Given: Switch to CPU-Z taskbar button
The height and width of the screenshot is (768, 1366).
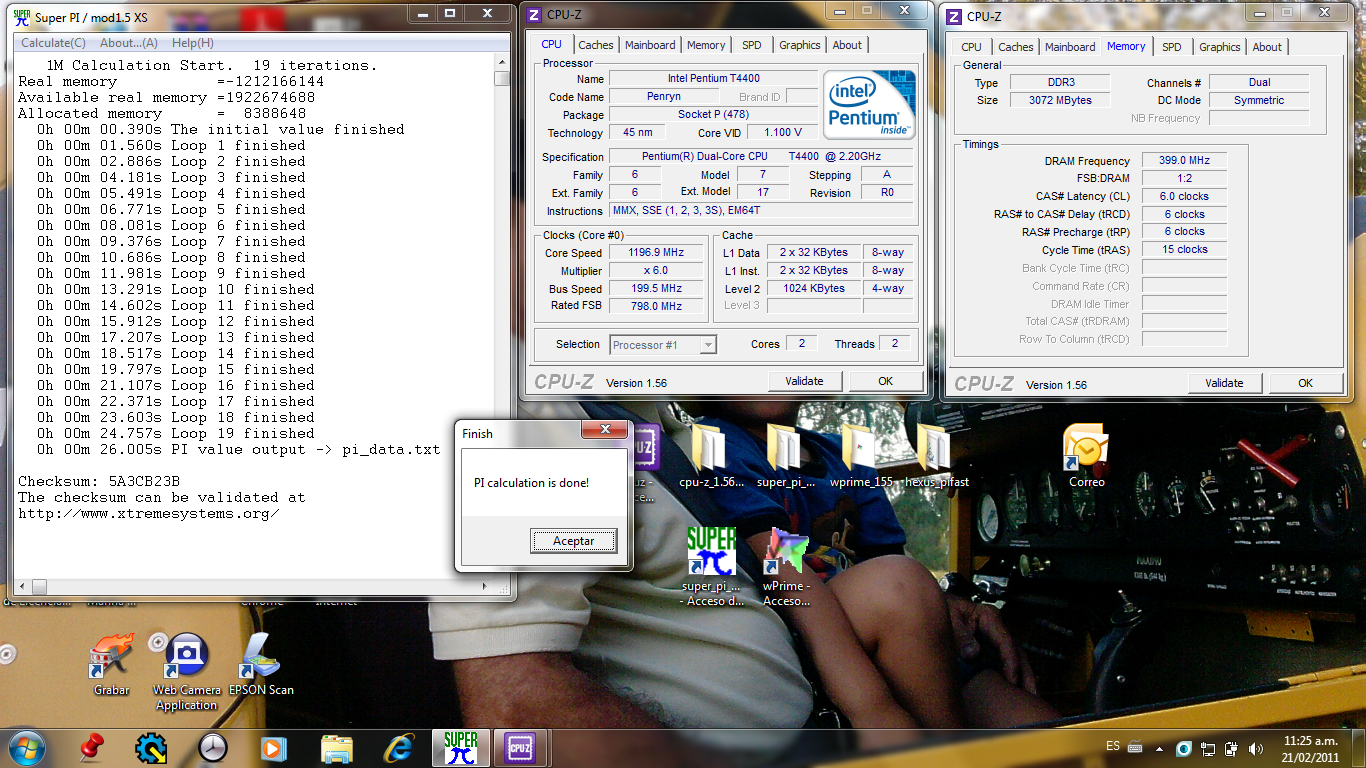Looking at the screenshot, I should [520, 747].
